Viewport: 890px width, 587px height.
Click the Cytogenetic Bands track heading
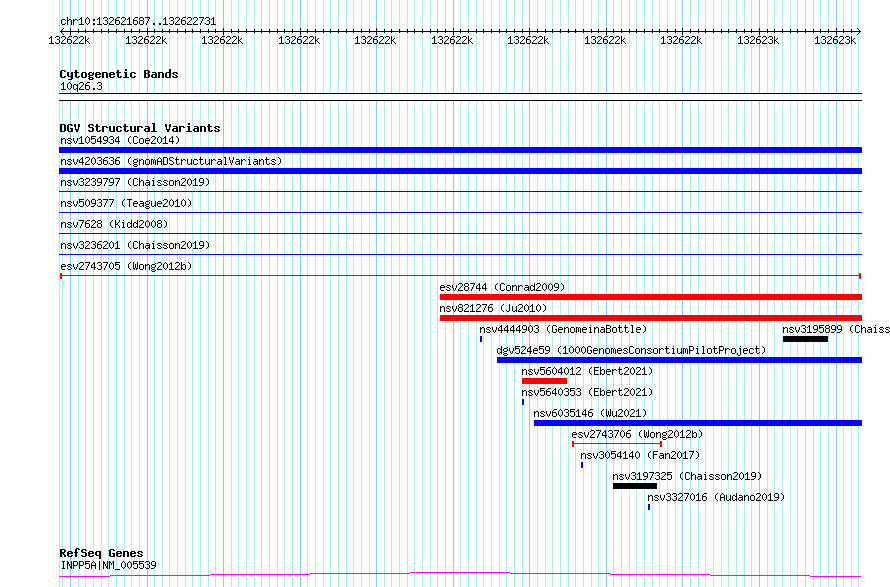tap(119, 74)
